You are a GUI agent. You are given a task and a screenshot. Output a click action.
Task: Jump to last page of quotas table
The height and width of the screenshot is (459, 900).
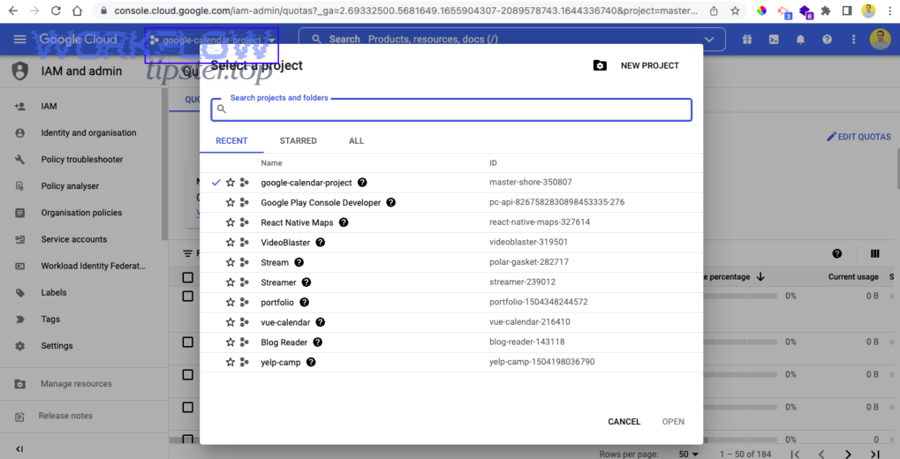pyautogui.click(x=875, y=454)
